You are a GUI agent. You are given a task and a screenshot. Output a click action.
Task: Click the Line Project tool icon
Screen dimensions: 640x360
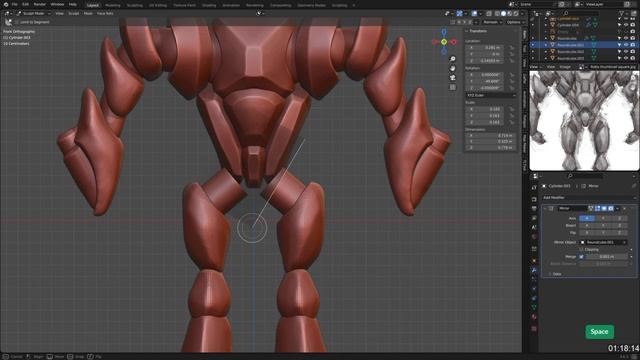coord(8,22)
